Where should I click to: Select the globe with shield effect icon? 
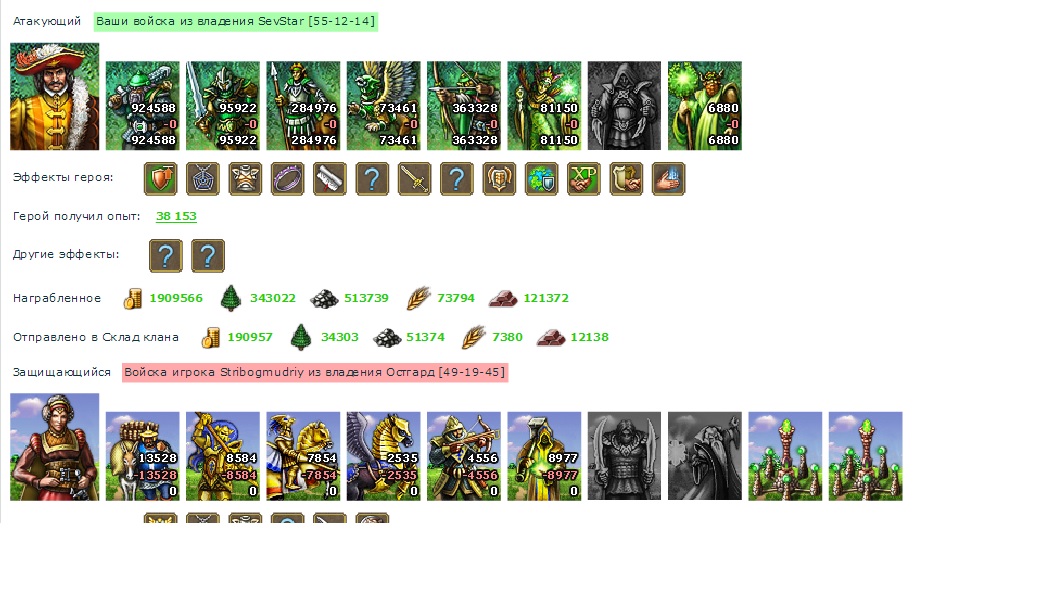coord(541,179)
